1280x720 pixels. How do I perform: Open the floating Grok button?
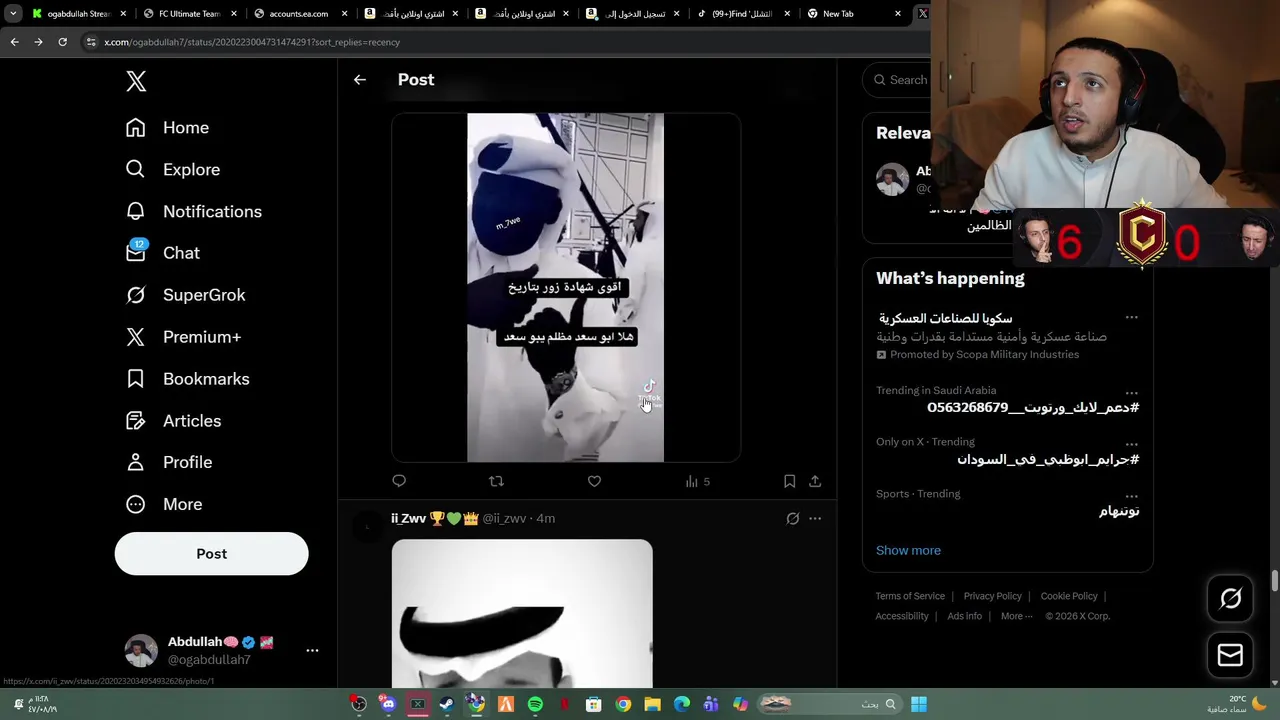tap(1230, 598)
